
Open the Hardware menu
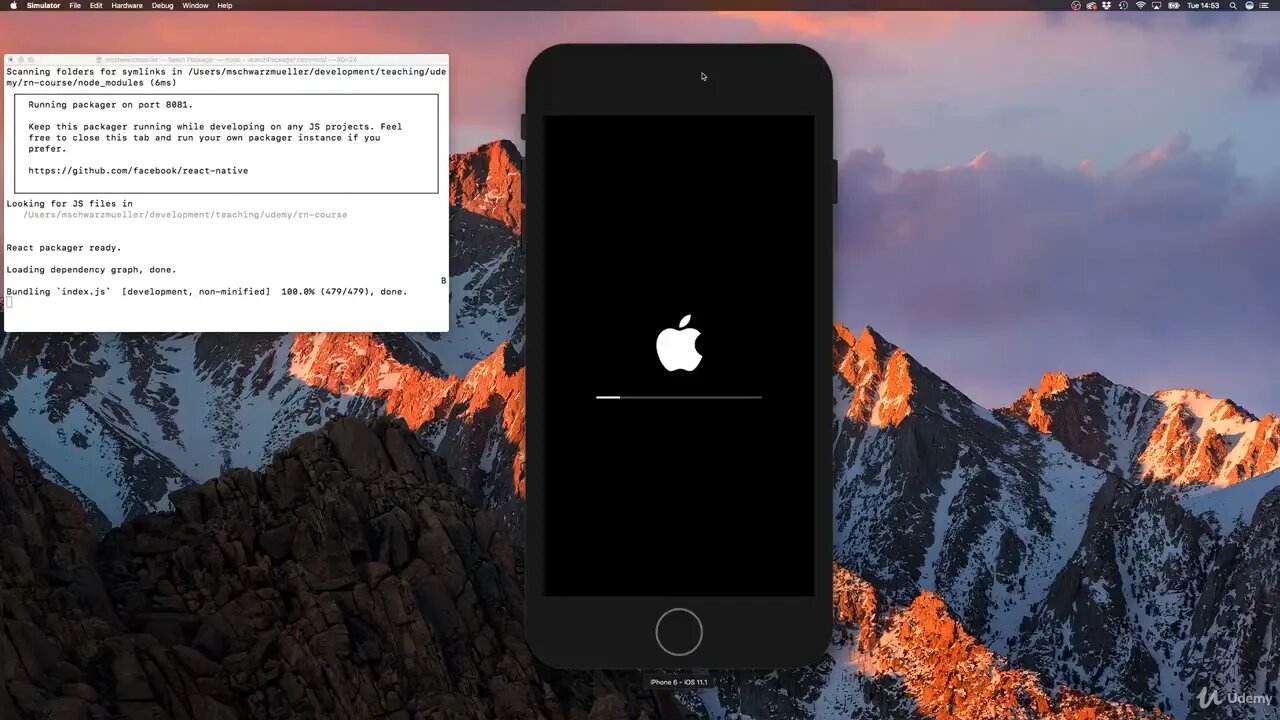(x=127, y=5)
